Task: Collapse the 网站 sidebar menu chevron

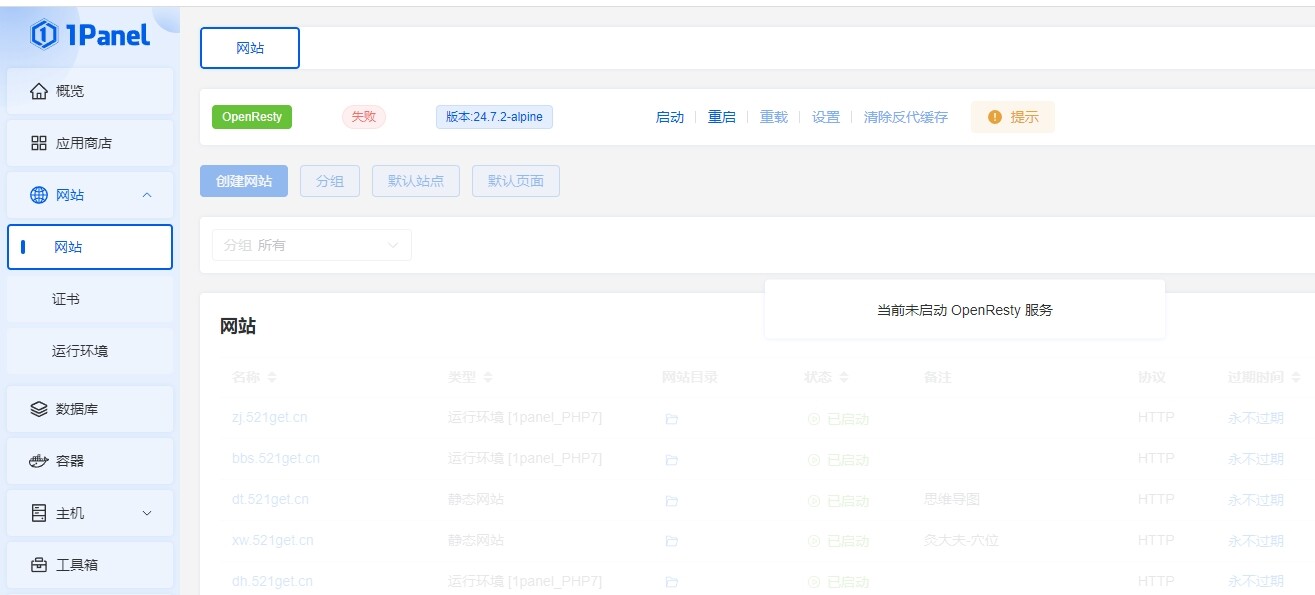Action: (147, 195)
